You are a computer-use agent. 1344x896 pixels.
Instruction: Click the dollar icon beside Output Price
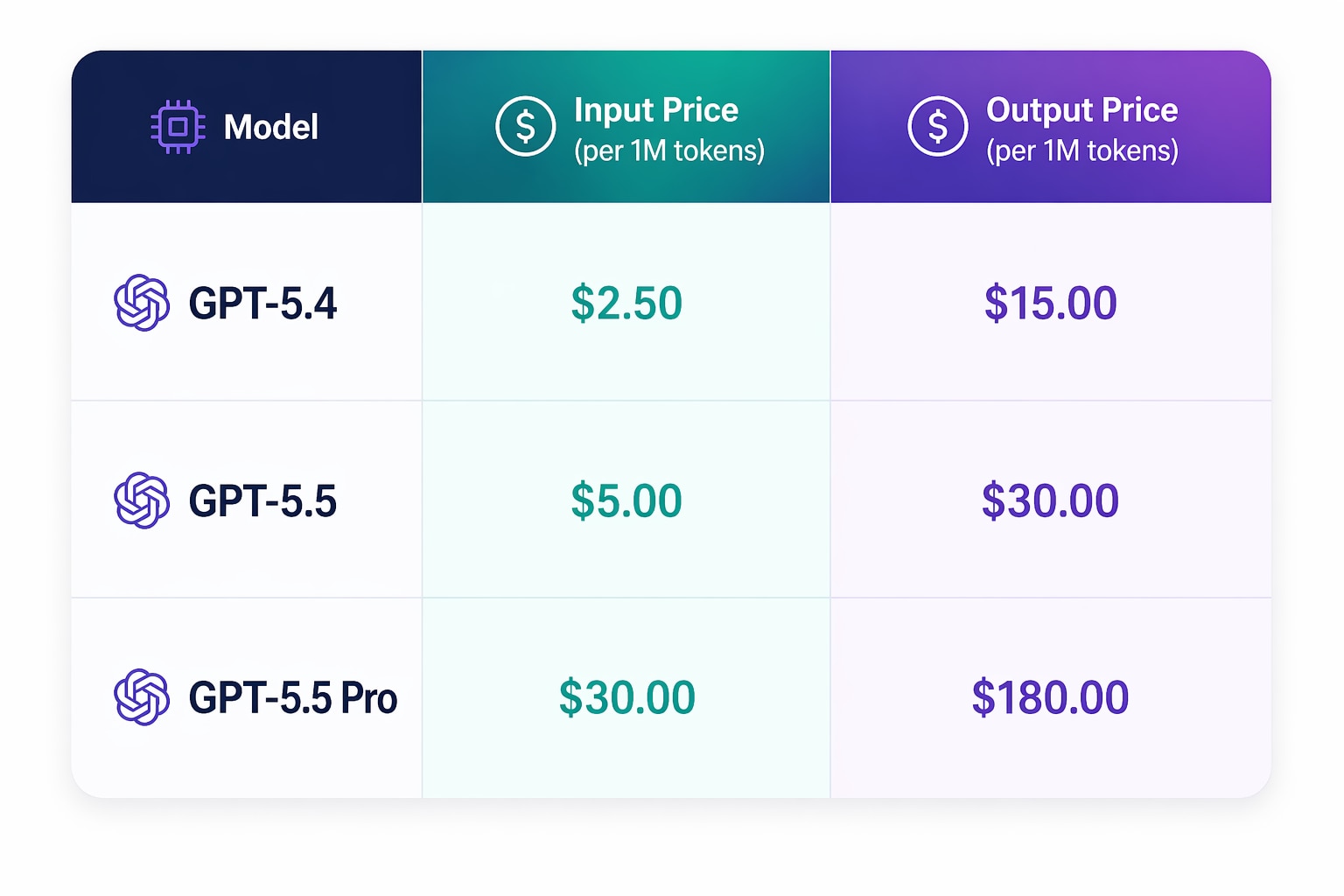(937, 127)
